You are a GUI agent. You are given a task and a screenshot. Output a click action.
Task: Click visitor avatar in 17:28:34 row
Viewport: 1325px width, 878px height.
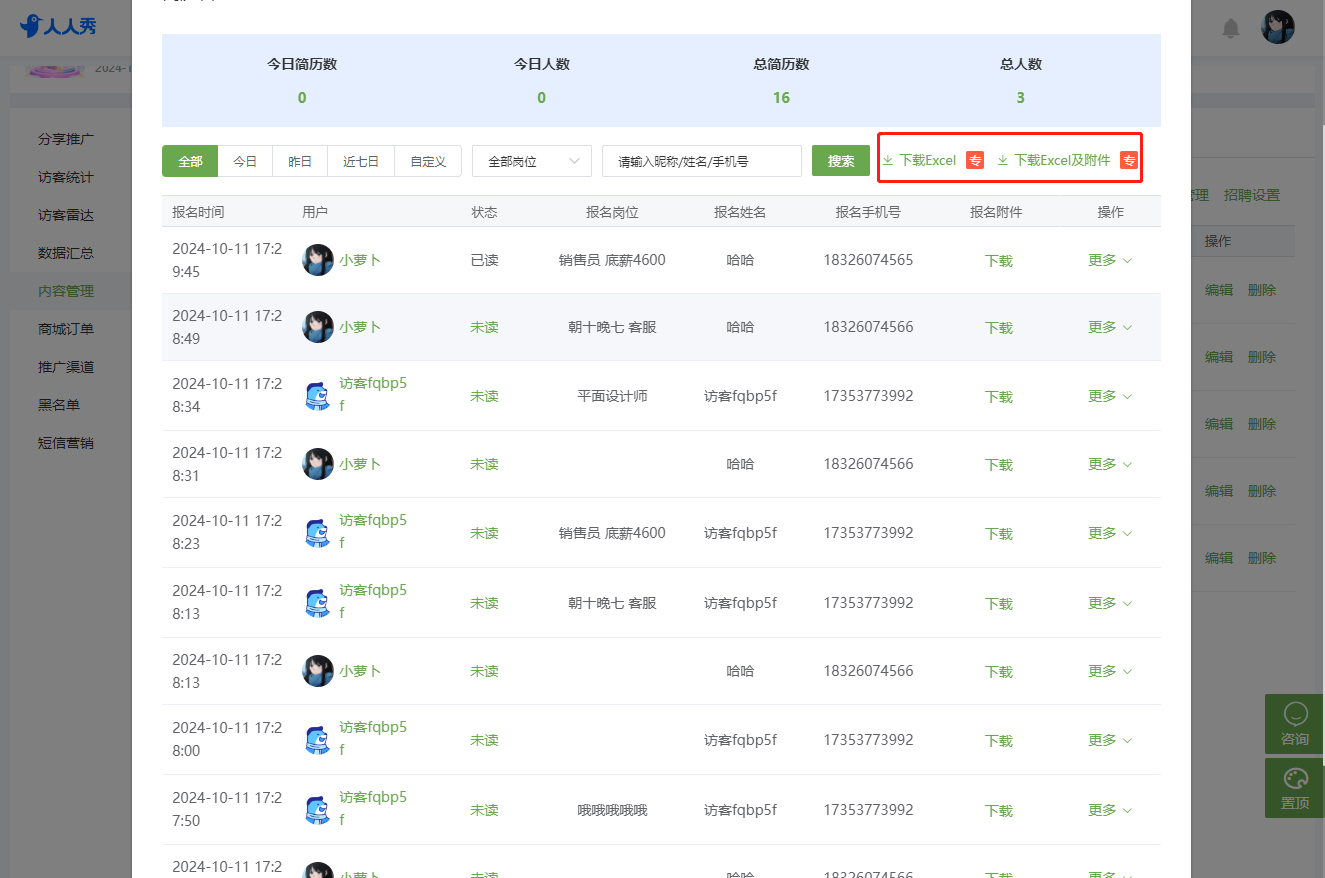click(318, 396)
